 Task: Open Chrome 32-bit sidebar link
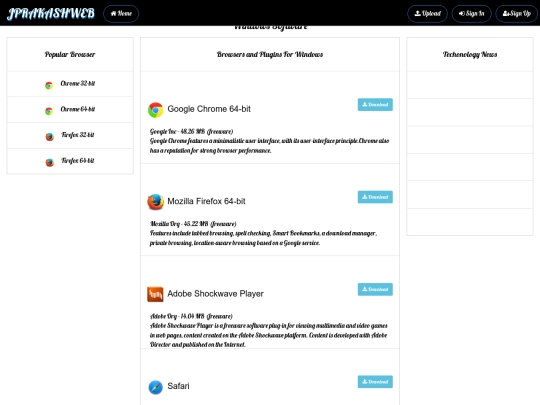tap(77, 84)
